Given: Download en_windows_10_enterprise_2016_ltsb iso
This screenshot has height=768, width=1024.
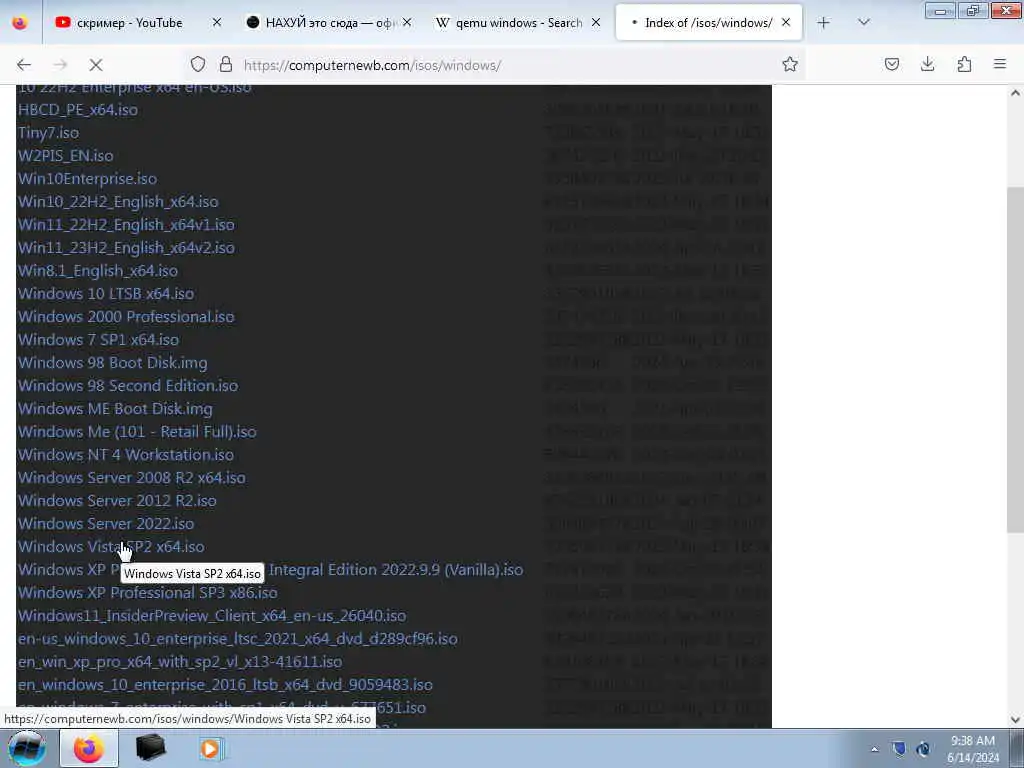Looking at the screenshot, I should pos(225,684).
